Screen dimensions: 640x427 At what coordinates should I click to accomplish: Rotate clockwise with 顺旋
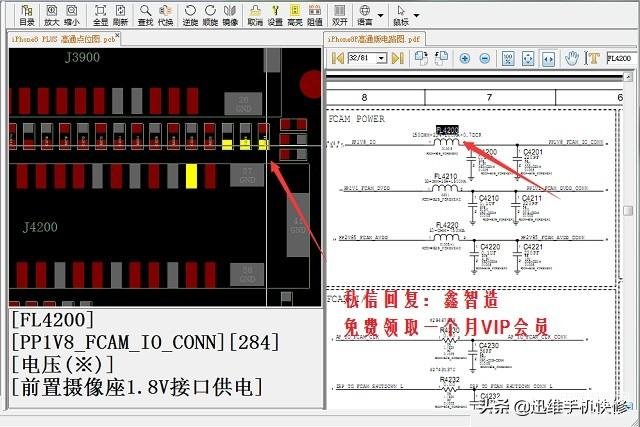[210, 16]
